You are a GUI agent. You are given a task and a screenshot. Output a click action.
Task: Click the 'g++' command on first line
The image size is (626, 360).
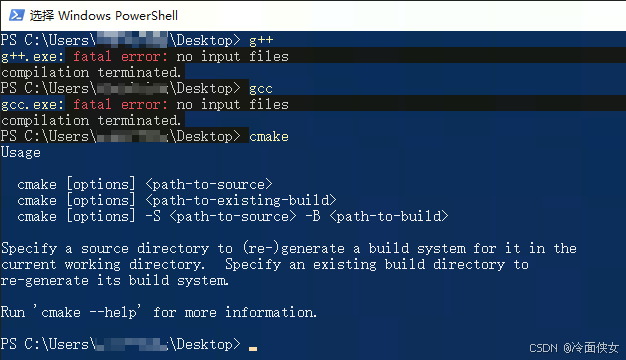coord(261,40)
